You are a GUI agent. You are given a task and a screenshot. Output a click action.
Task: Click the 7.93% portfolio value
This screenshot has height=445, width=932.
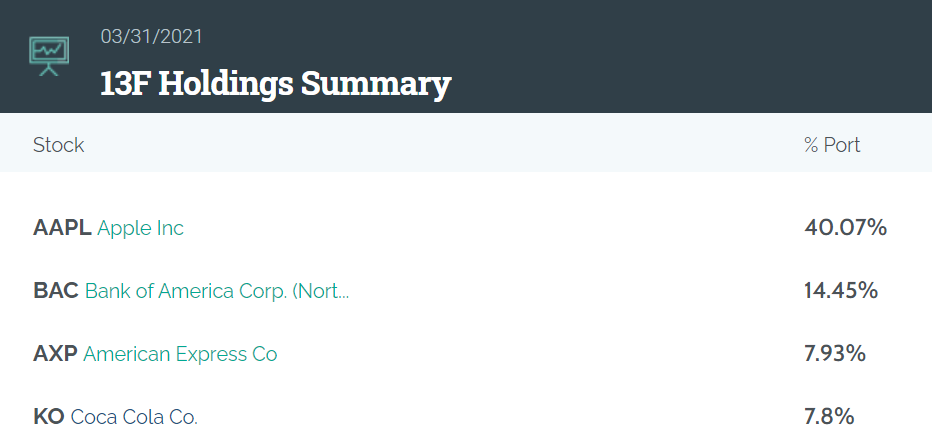(x=835, y=354)
